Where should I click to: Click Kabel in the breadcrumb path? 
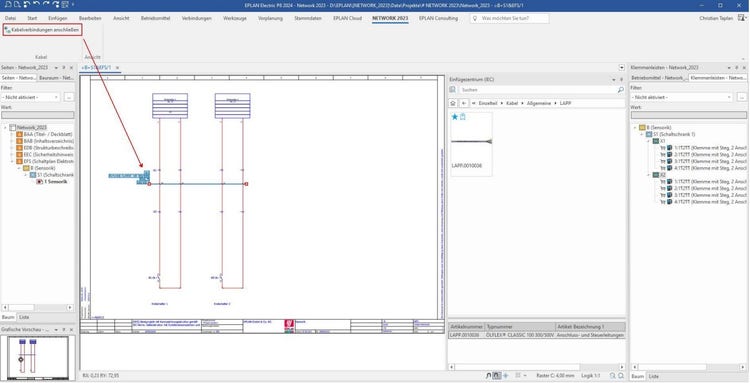(512, 103)
